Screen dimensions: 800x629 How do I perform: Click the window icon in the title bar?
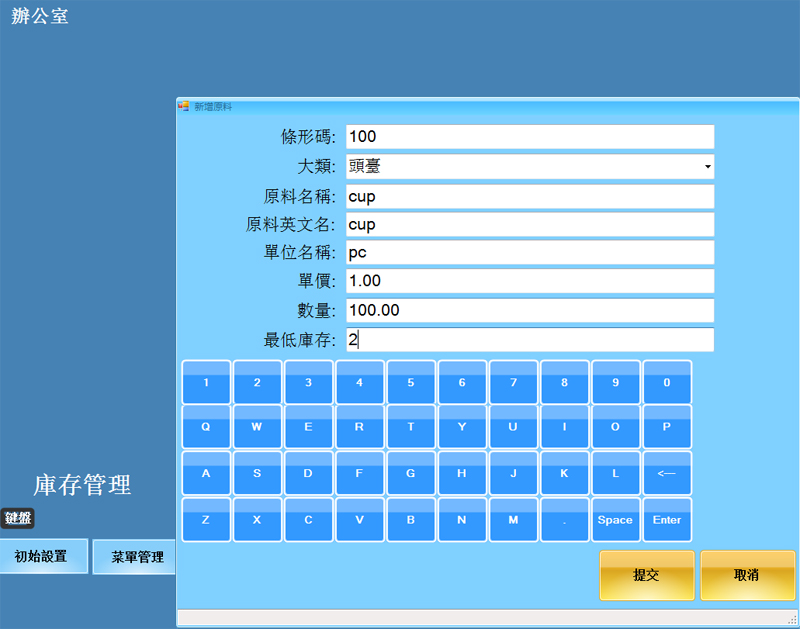pos(183,106)
